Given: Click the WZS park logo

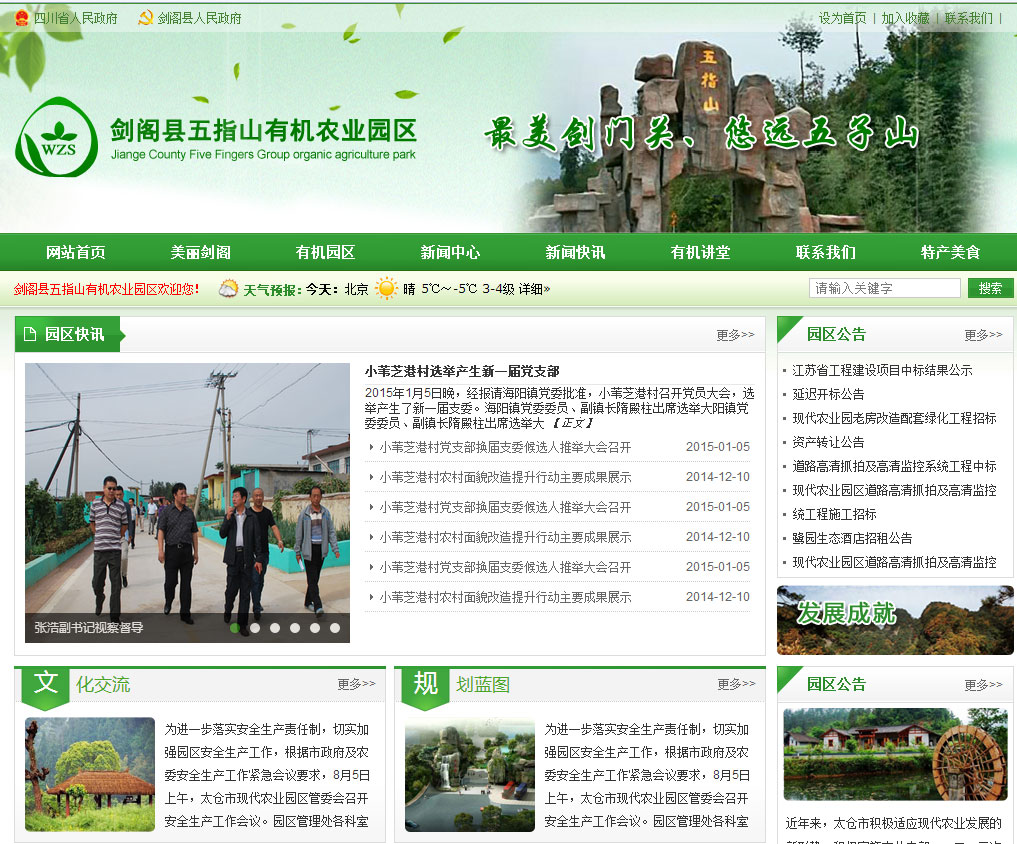Looking at the screenshot, I should coord(56,138).
